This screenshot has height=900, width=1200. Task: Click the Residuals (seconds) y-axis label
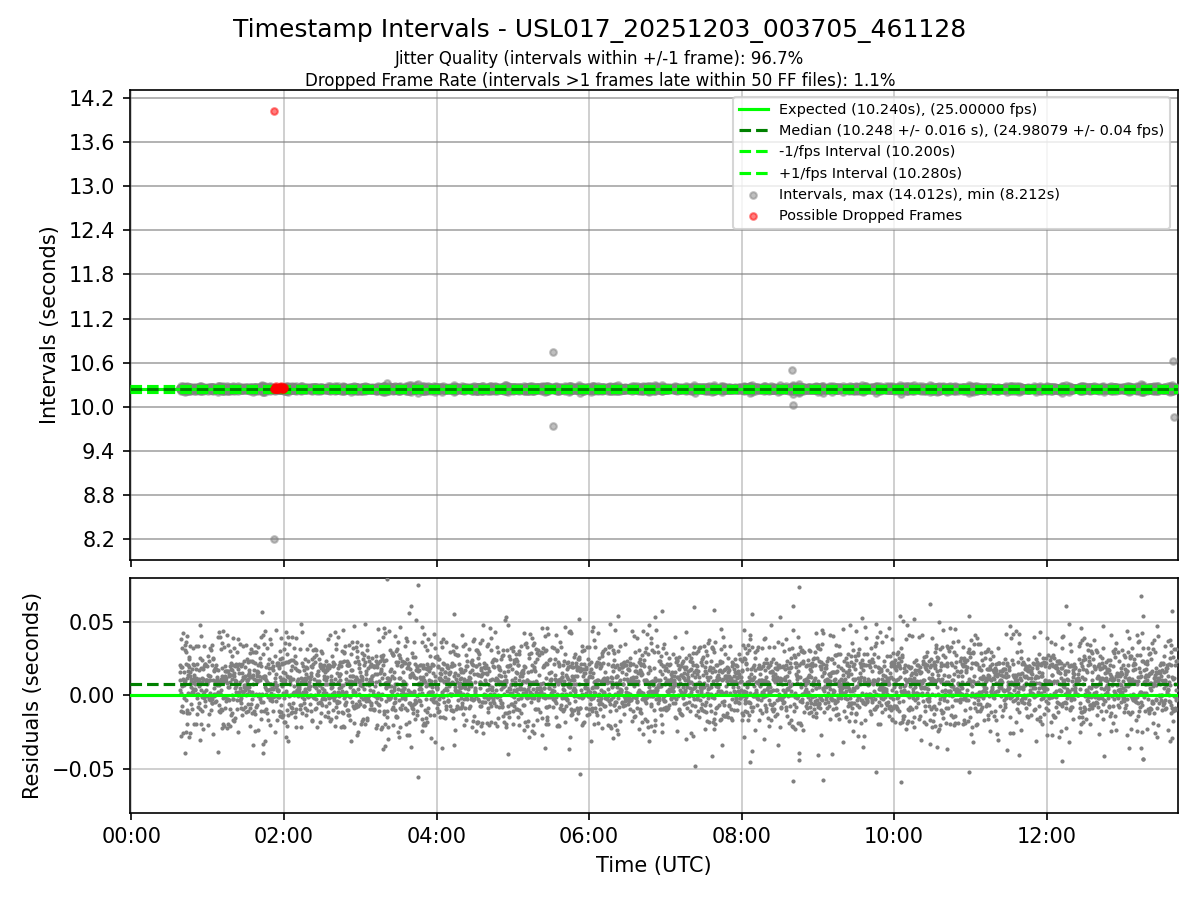tap(31, 696)
